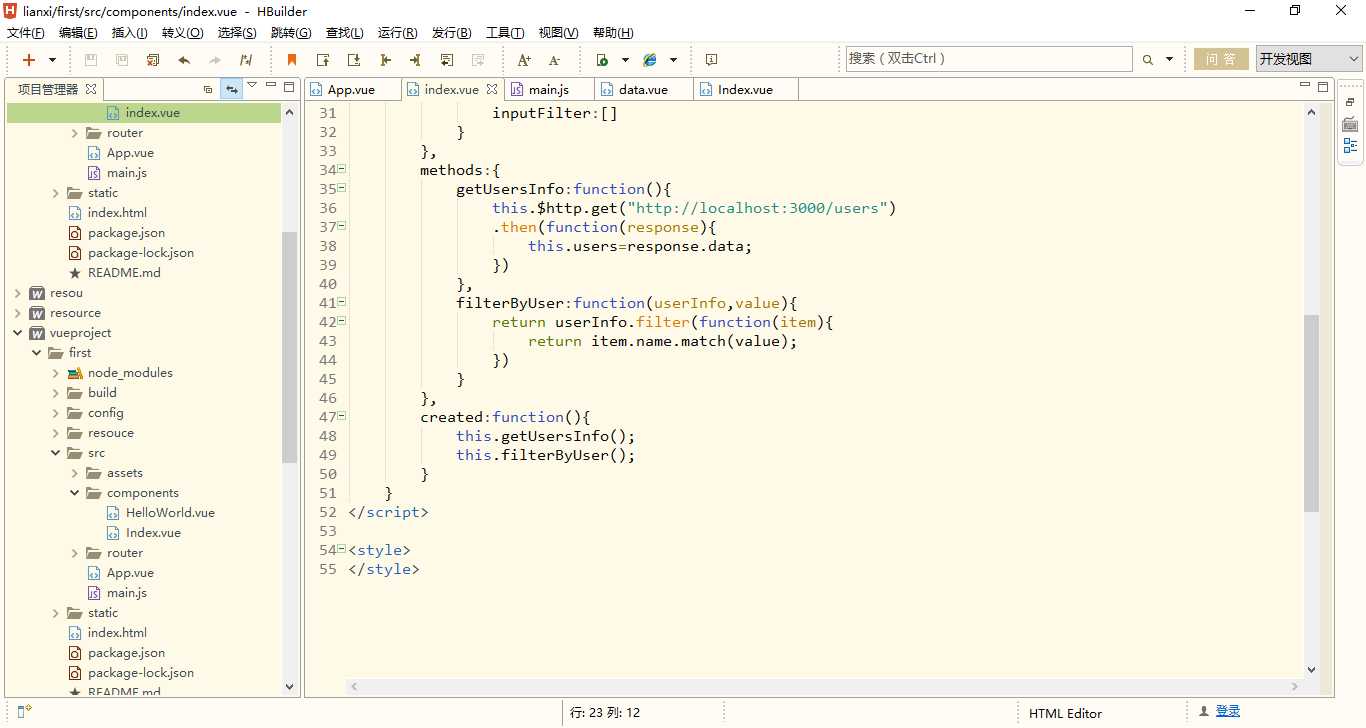
Task: Expand the assets folder
Action: [75, 473]
